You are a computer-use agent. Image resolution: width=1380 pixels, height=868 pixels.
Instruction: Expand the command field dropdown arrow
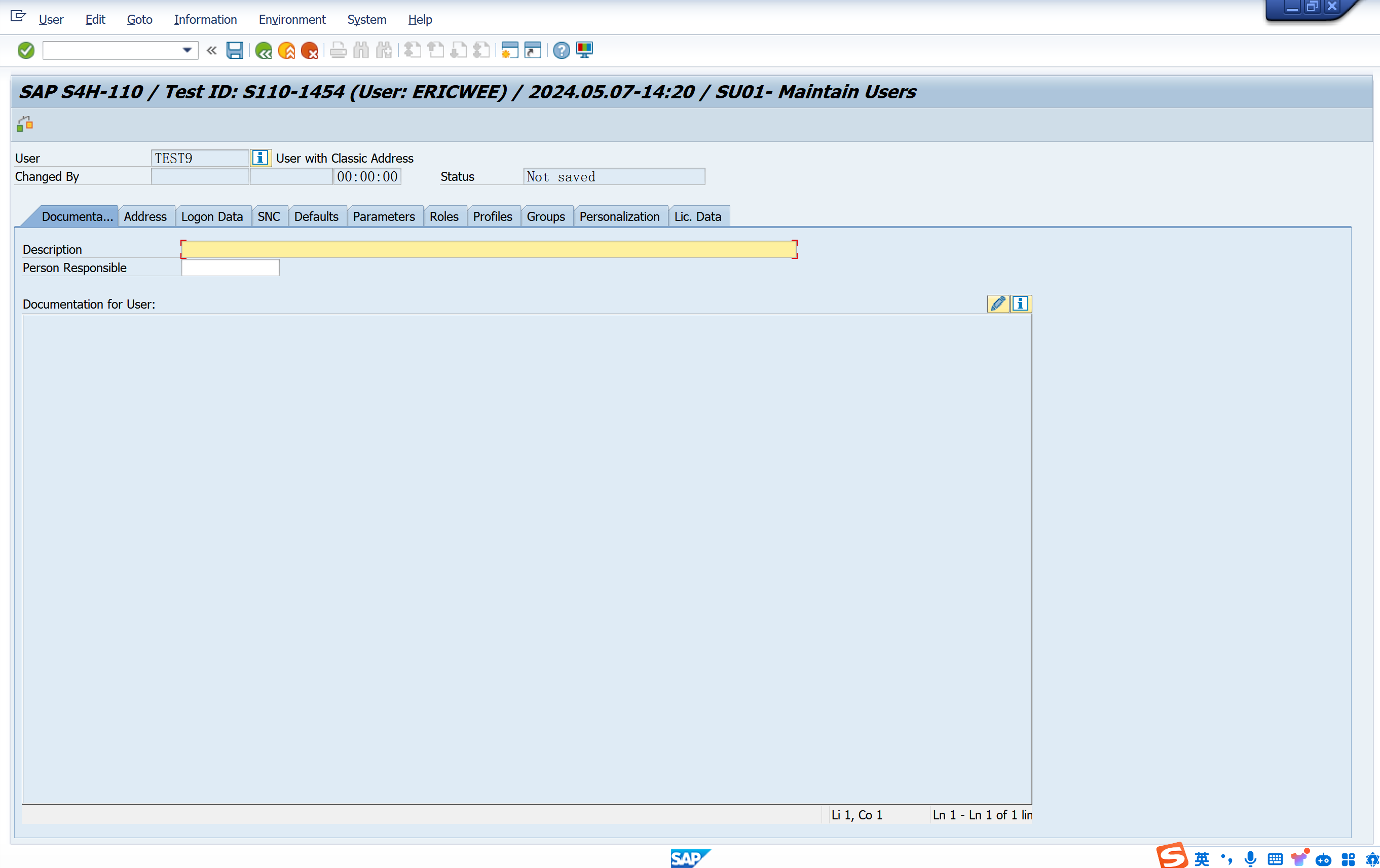[x=187, y=51]
